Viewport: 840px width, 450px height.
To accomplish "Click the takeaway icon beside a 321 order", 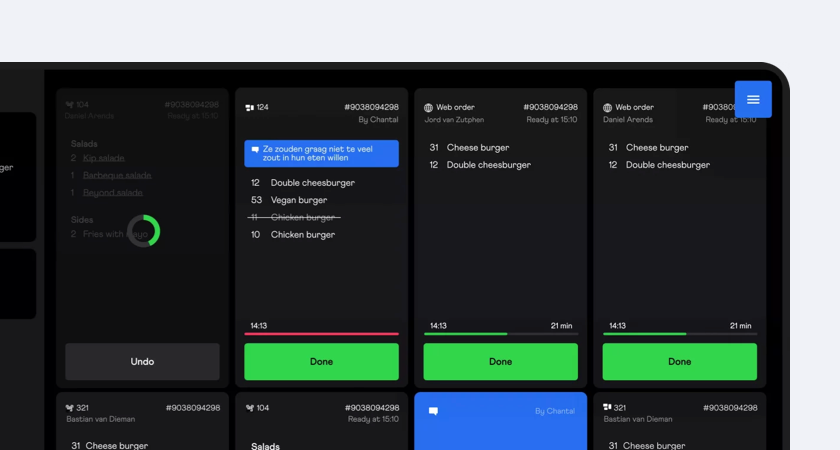I will [70, 408].
